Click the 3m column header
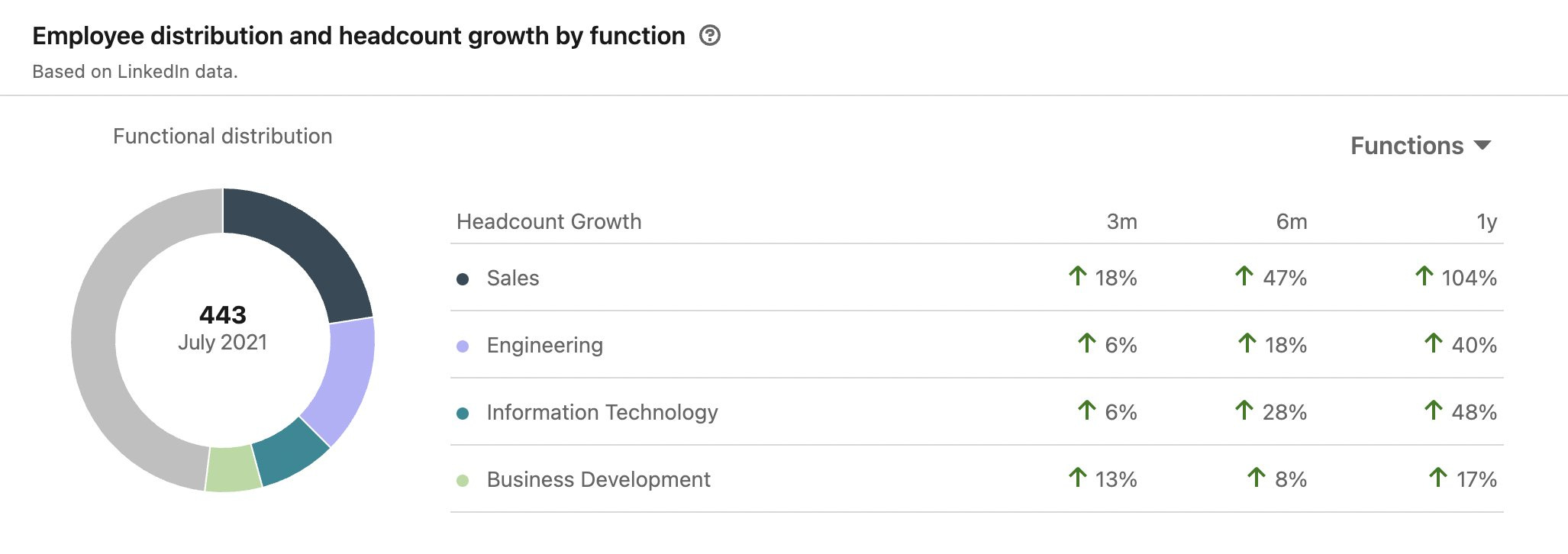 pyautogui.click(x=1121, y=222)
